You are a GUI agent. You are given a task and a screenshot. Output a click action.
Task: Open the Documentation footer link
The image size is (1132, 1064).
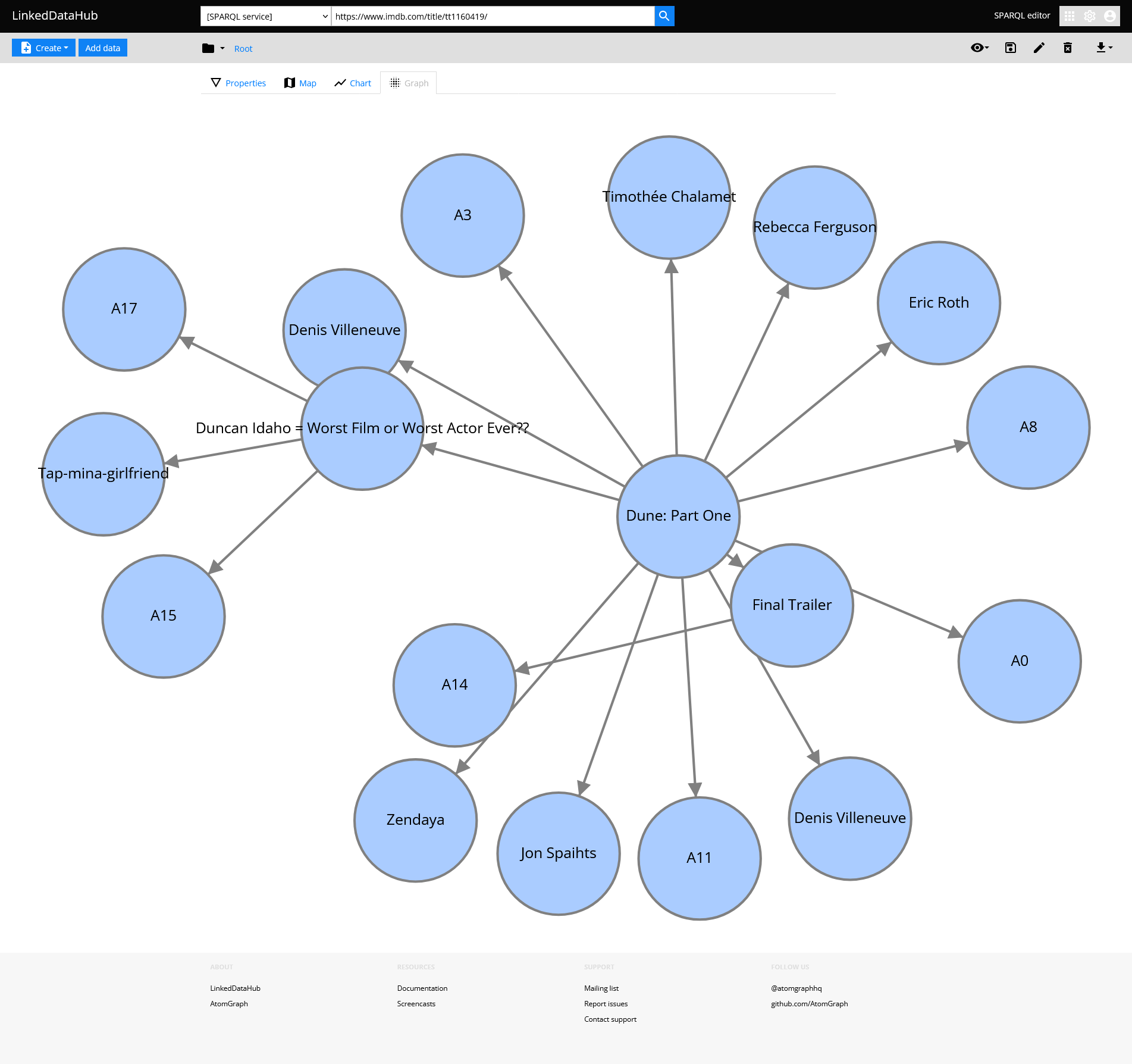click(422, 988)
